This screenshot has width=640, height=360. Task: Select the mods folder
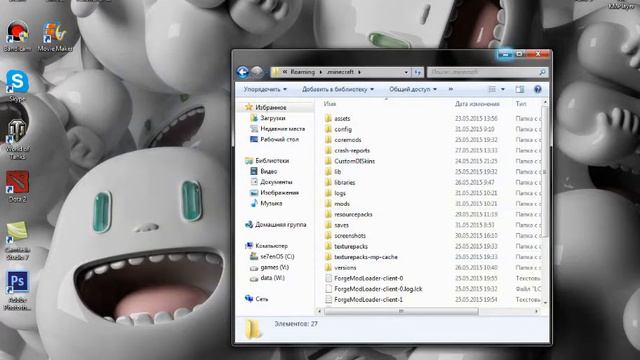point(342,204)
